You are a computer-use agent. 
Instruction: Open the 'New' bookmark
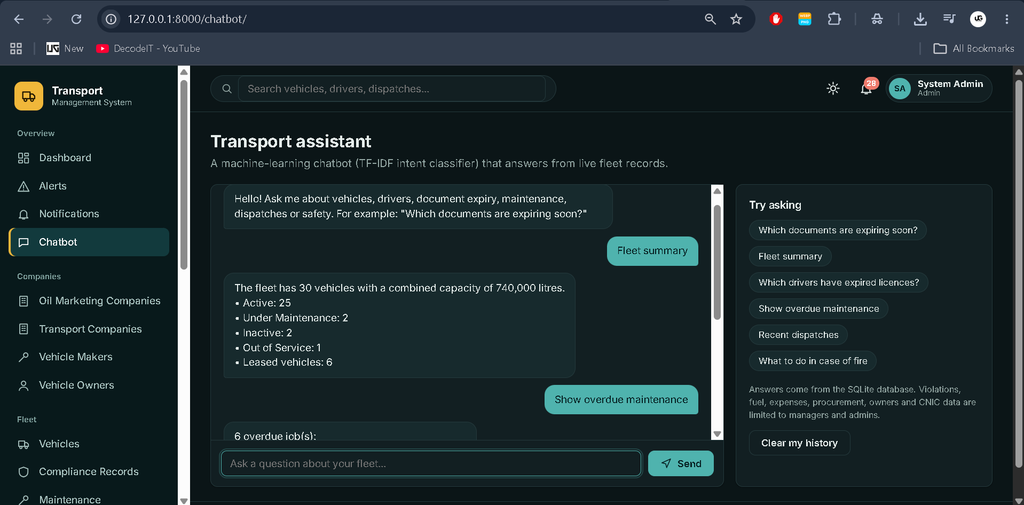[65, 48]
